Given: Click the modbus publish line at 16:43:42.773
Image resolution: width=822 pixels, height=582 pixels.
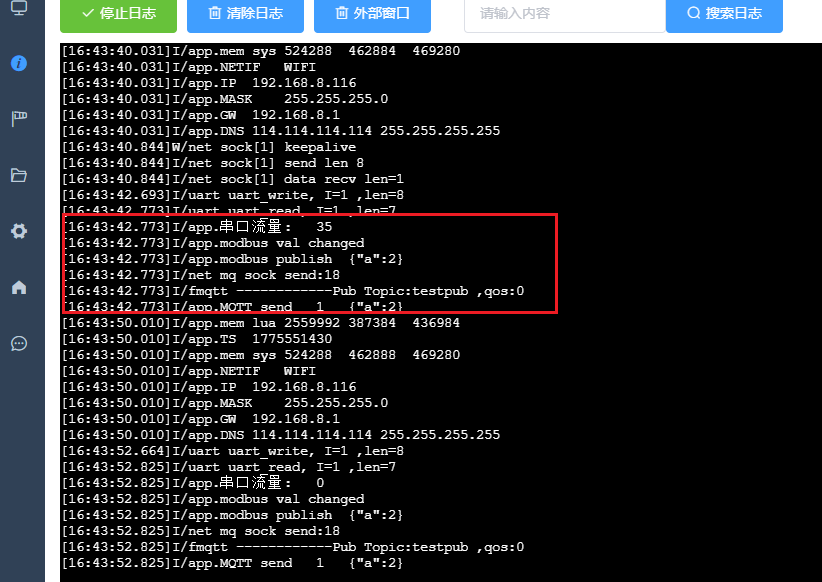Looking at the screenshot, I should click(x=234, y=259).
